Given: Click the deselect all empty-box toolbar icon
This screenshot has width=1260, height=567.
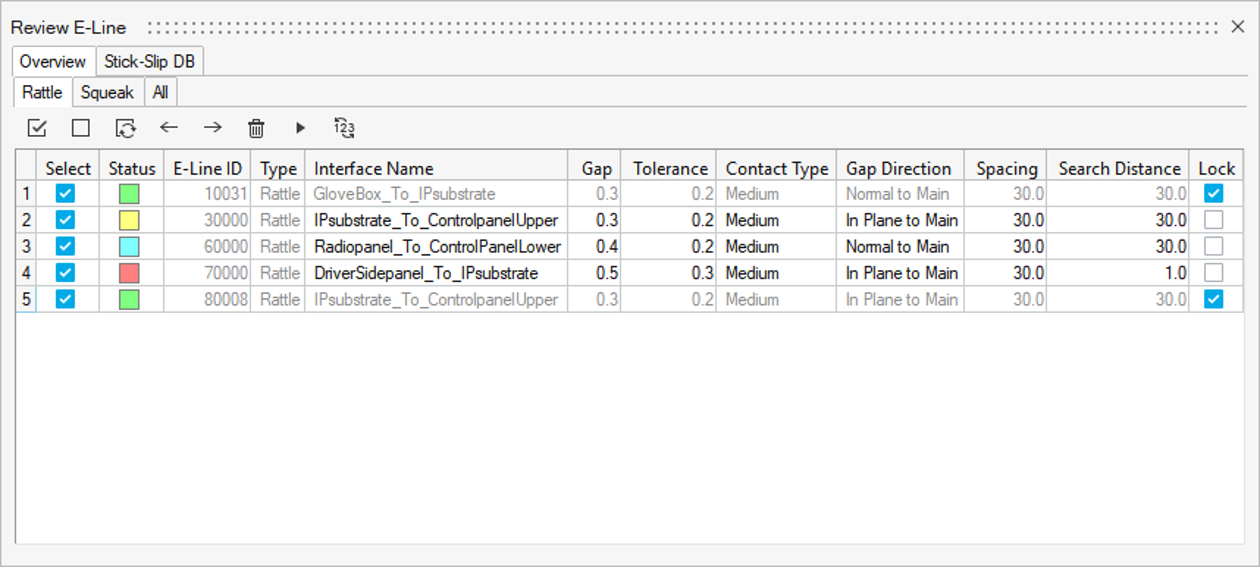Looking at the screenshot, I should [81, 128].
